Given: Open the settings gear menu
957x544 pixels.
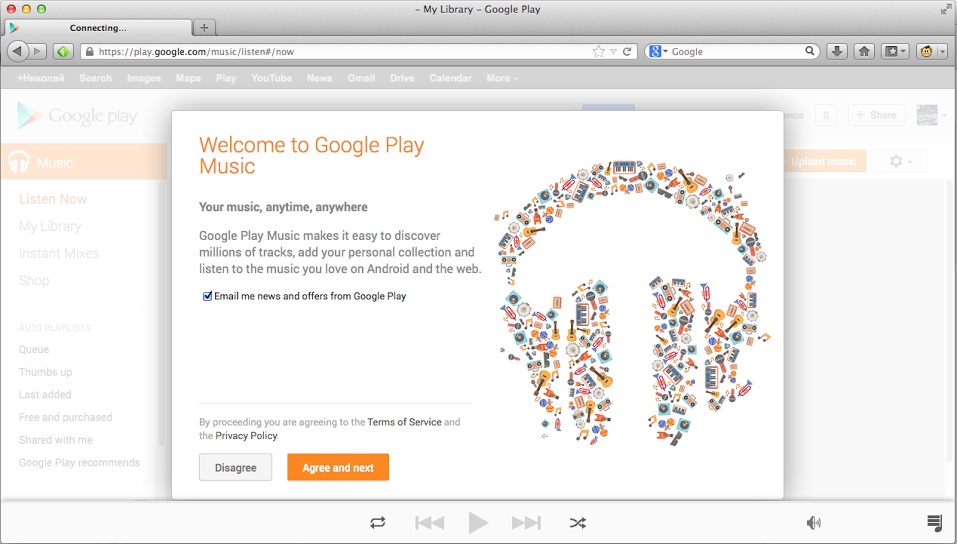Looking at the screenshot, I should [899, 161].
